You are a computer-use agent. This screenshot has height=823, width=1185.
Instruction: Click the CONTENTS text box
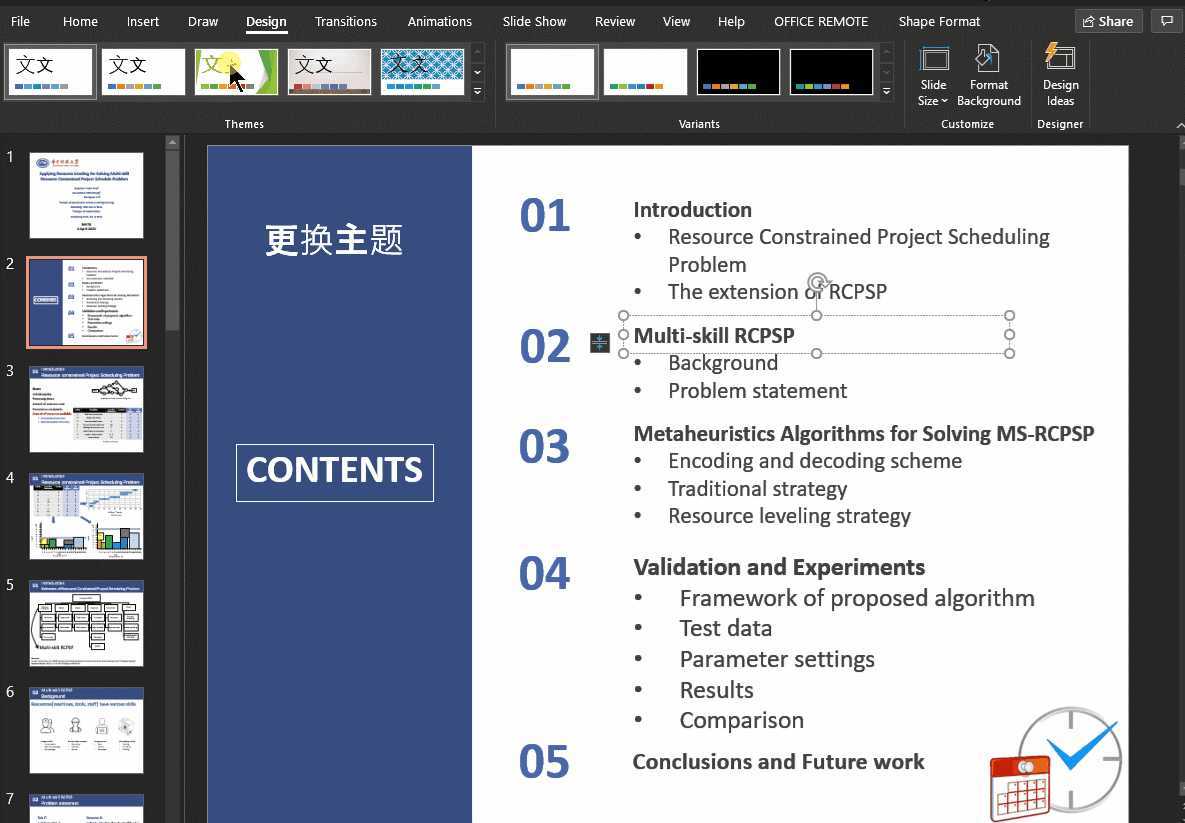[x=335, y=472]
